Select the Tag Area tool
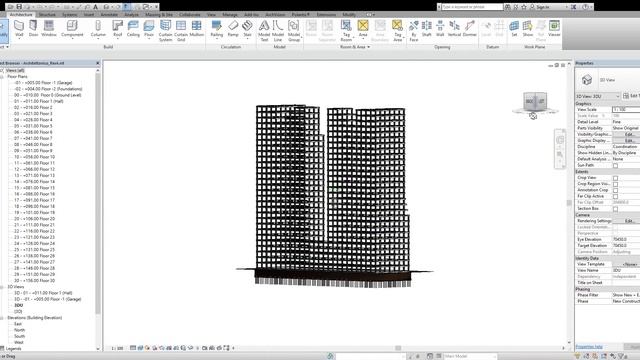This screenshot has height=360, width=640. [398, 31]
